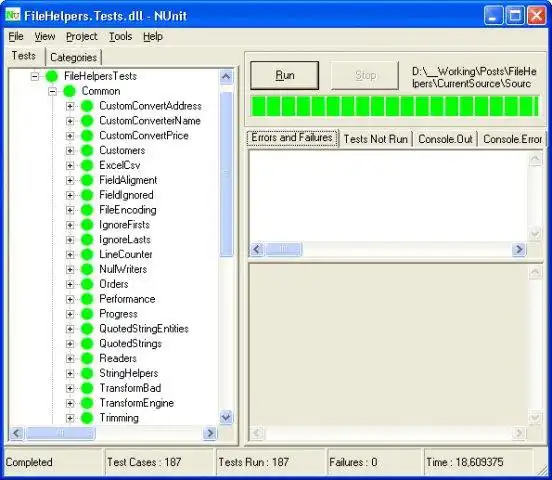The width and height of the screenshot is (552, 480).
Task: Open the File menu
Action: (16, 36)
